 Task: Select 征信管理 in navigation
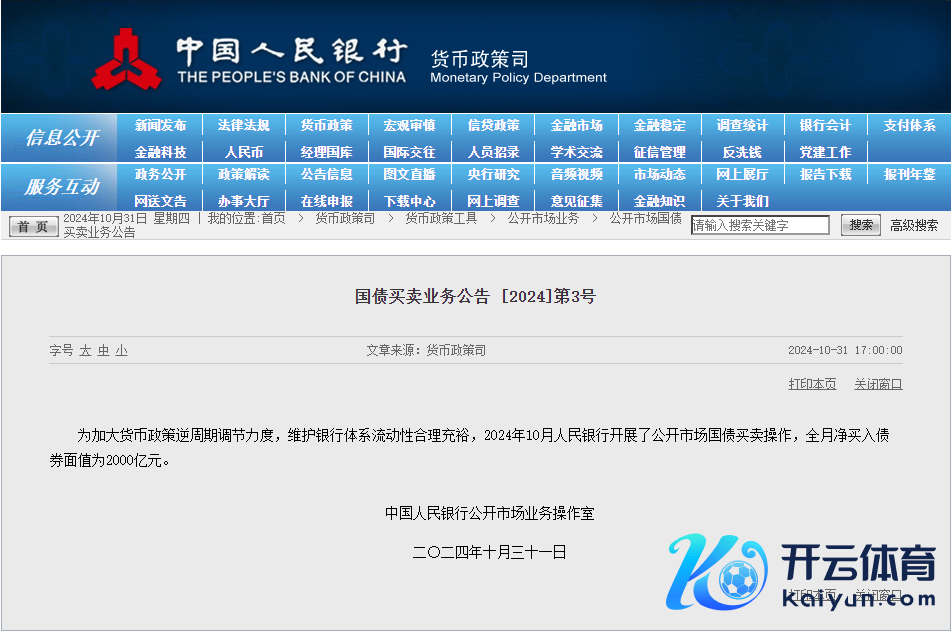click(659, 152)
